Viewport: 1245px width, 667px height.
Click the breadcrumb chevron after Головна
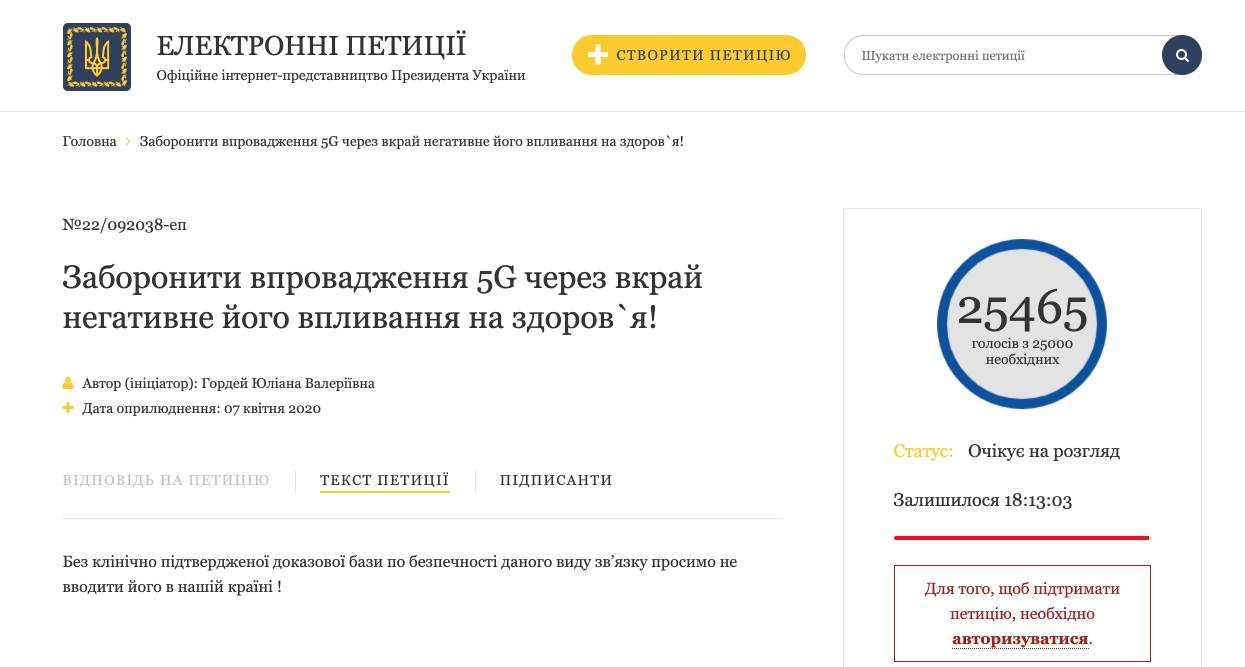(x=128, y=142)
